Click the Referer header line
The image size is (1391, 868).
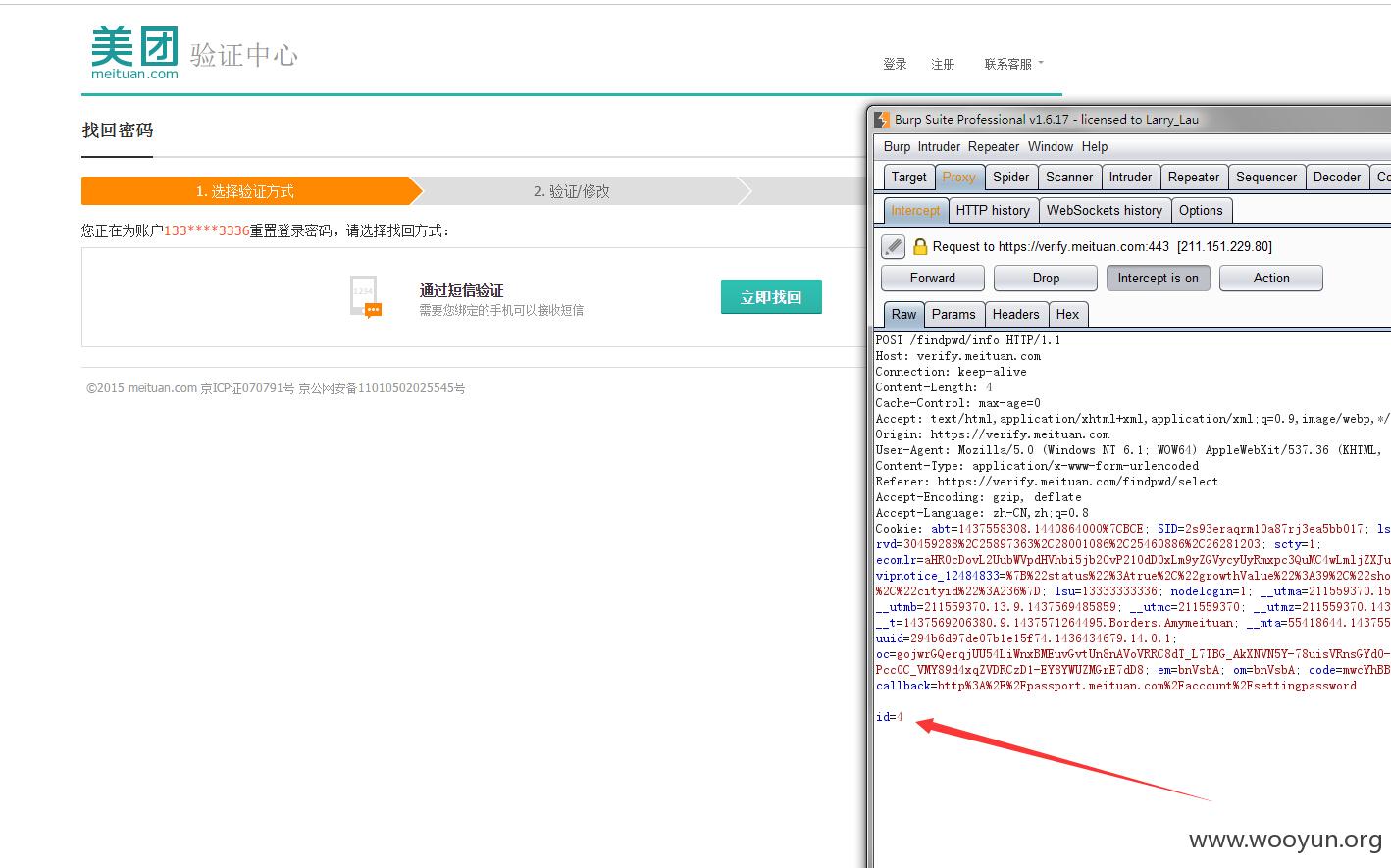pyautogui.click(x=1047, y=482)
